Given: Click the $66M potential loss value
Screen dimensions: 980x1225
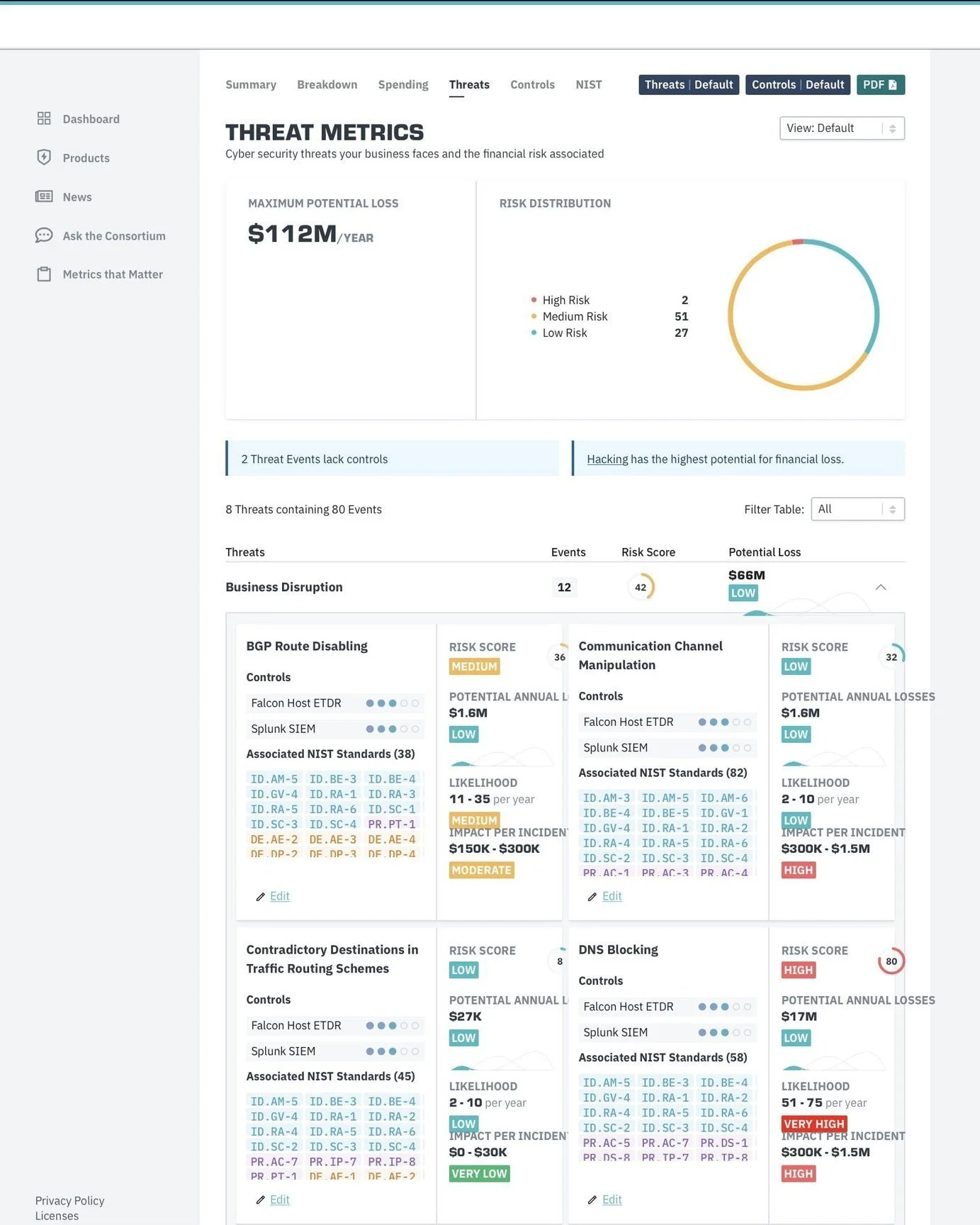Looking at the screenshot, I should [x=747, y=575].
